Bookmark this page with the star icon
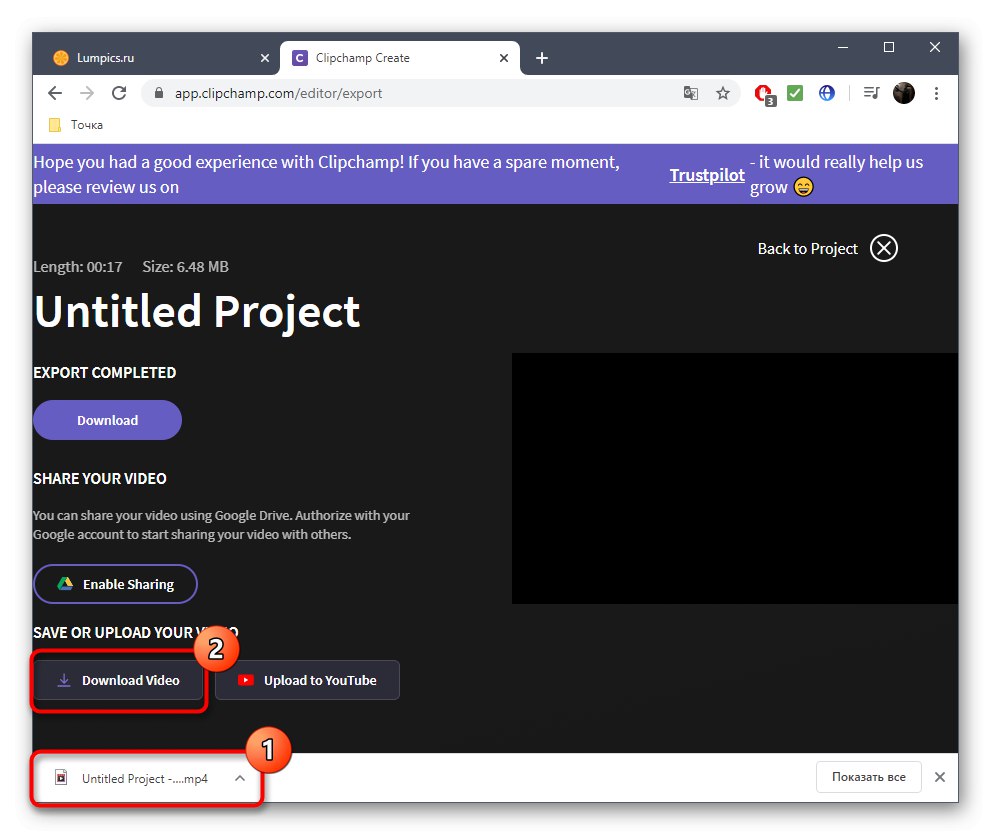 point(723,92)
